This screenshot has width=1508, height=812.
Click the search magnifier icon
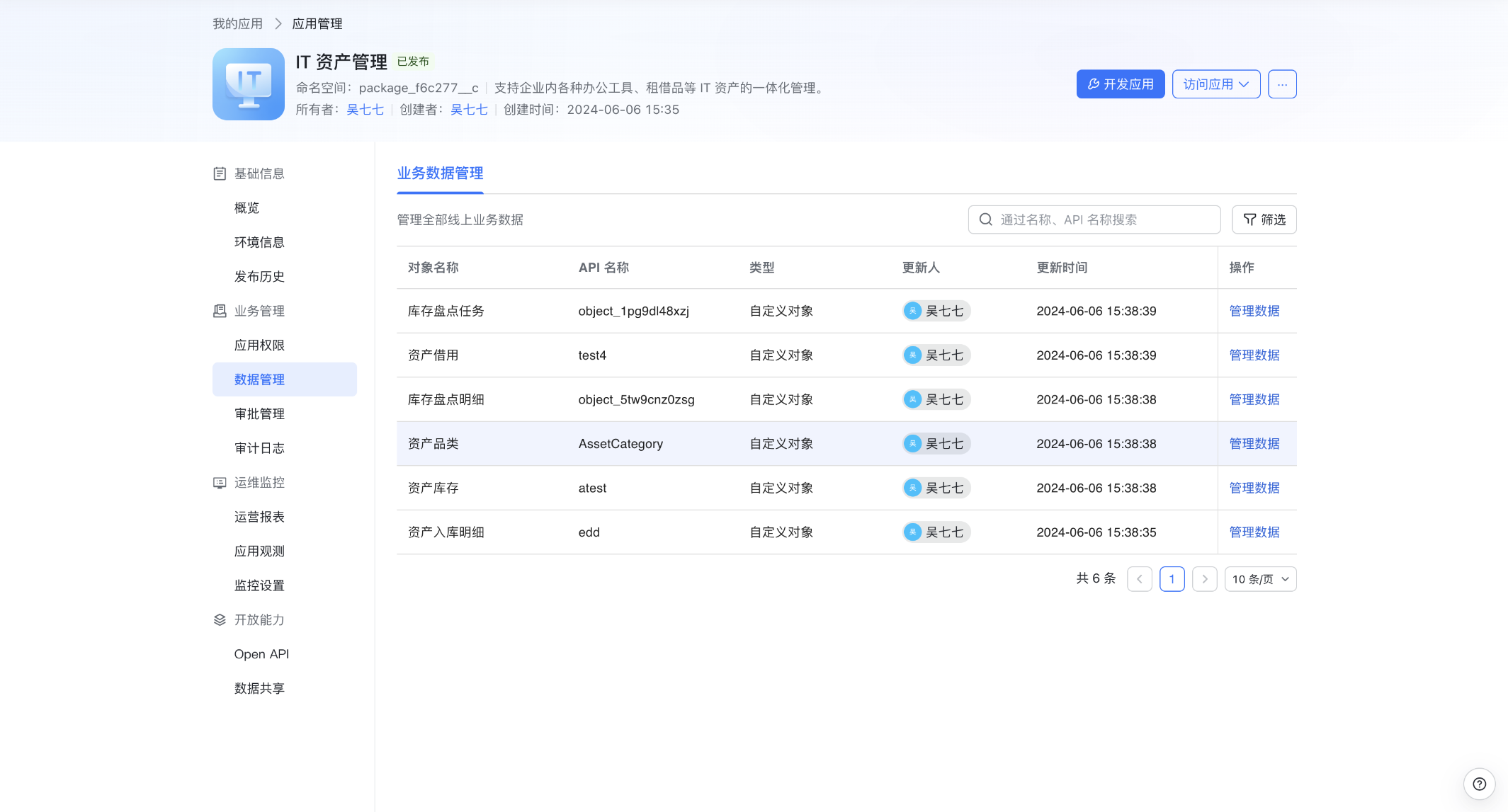click(985, 219)
